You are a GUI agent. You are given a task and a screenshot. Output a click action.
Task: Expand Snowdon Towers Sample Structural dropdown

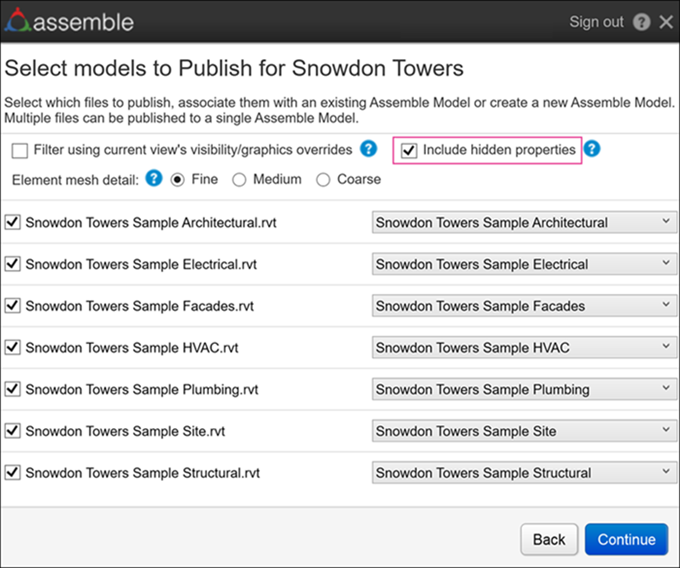click(x=523, y=473)
